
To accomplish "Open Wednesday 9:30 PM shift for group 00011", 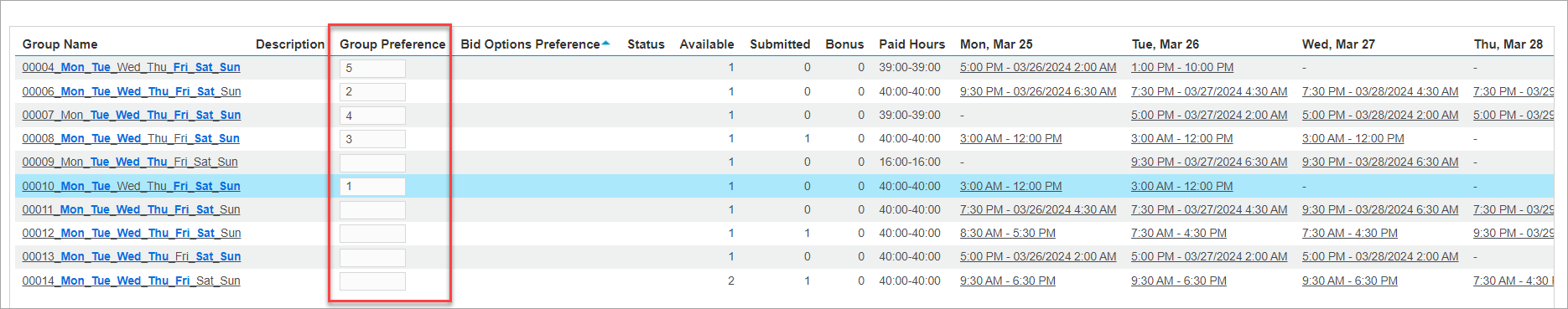I will 1380,209.
